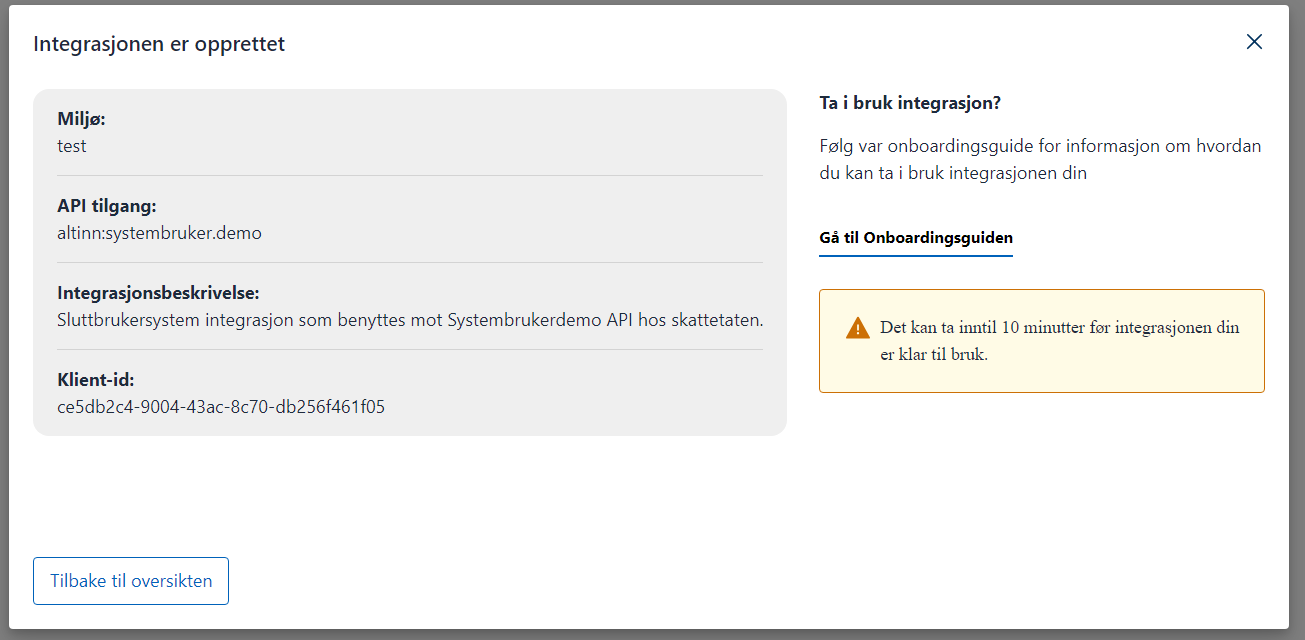Open the Gå til Onboardingsguiden link

point(915,238)
